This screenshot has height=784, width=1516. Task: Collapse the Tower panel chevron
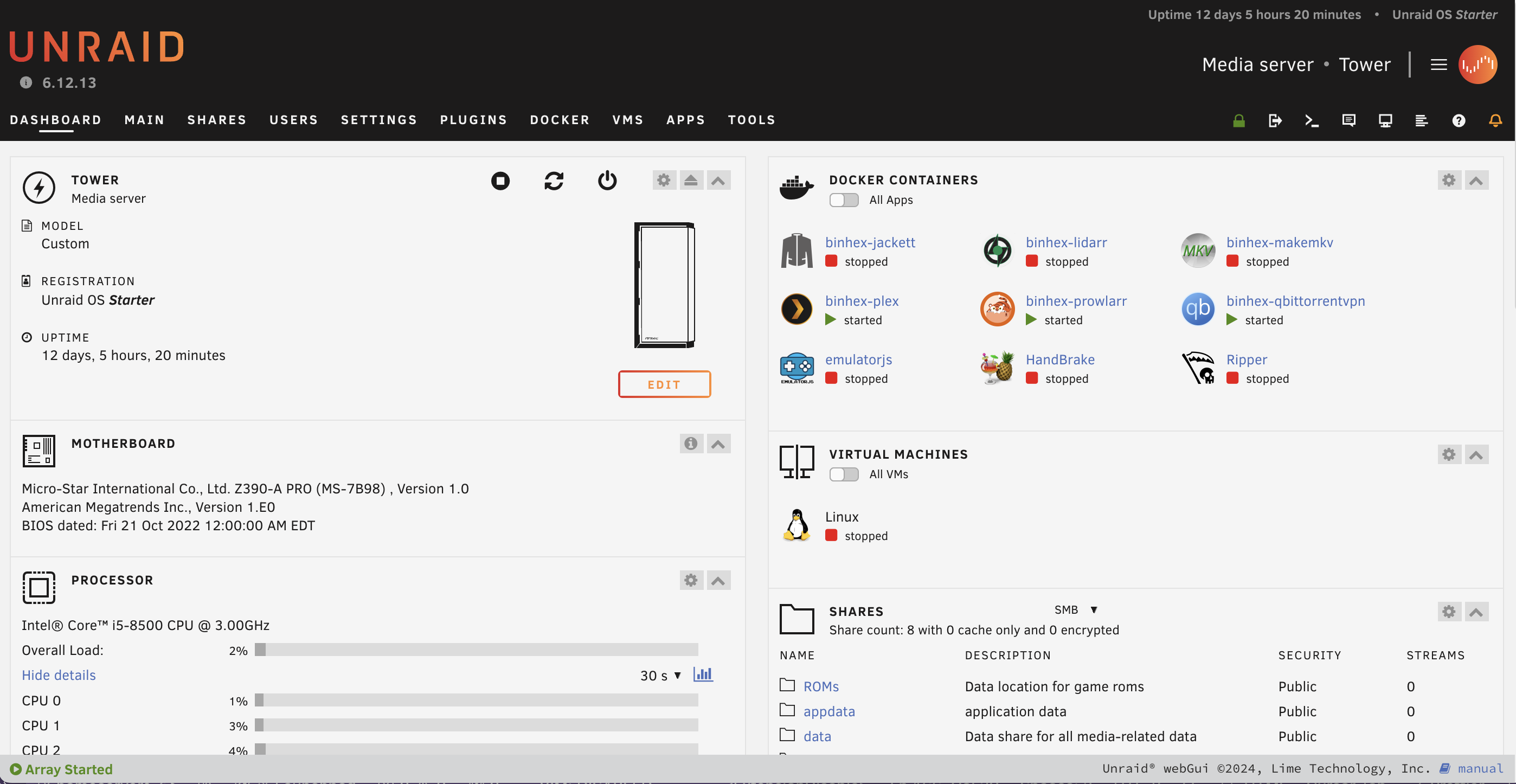click(x=718, y=180)
